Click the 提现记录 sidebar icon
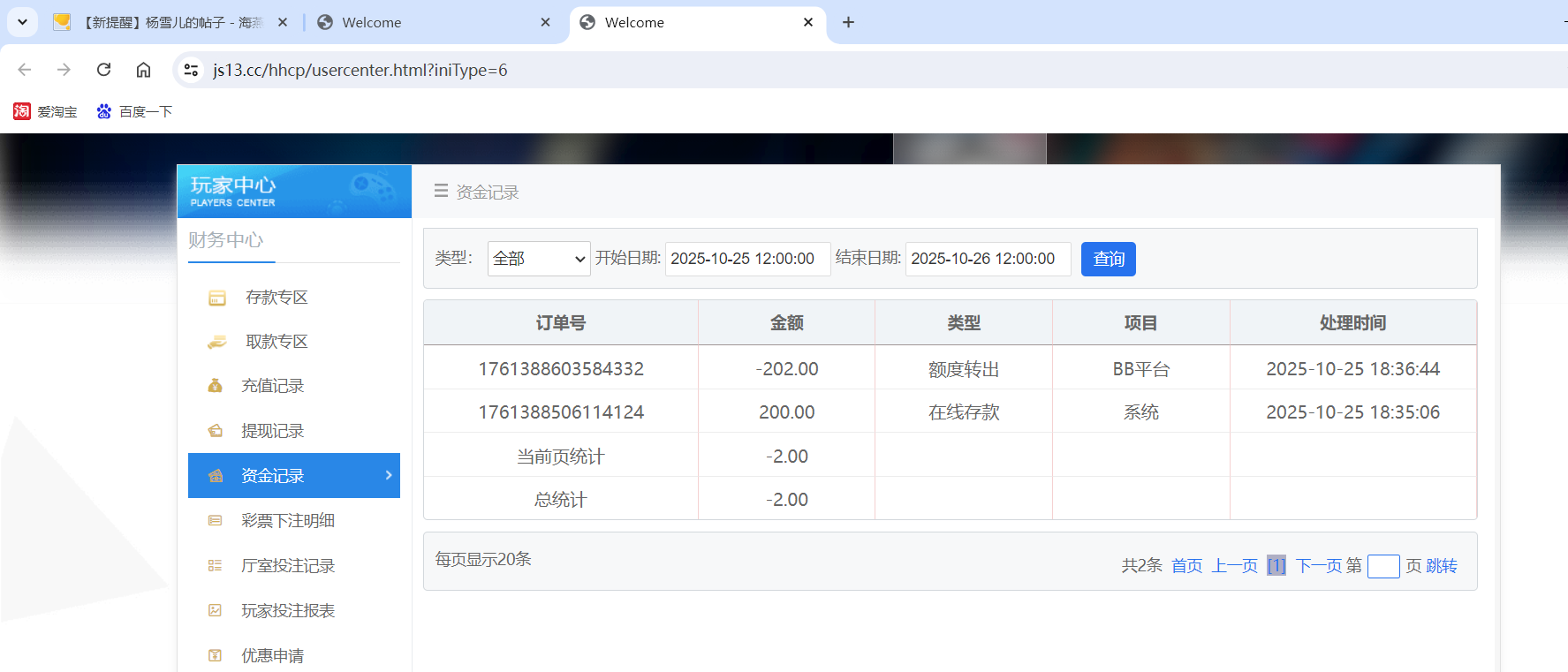Screen dimensions: 1568x672 [x=215, y=431]
